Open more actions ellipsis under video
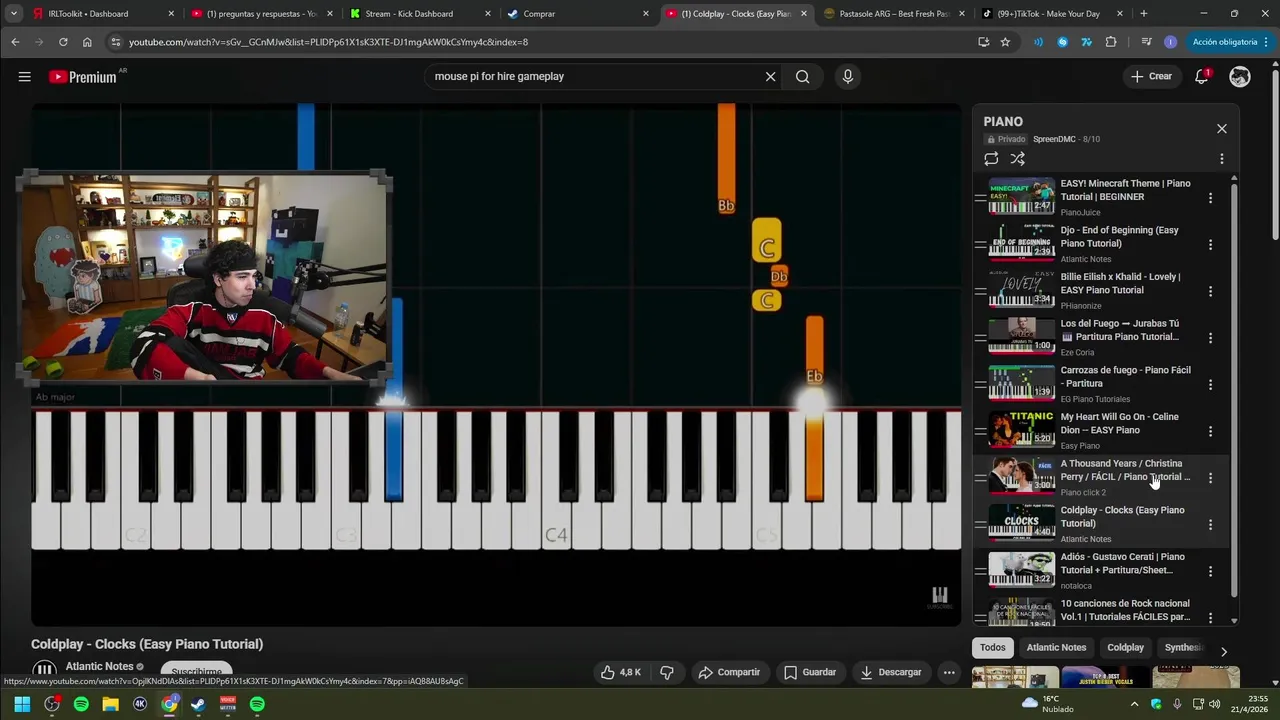Screen dimensions: 1280x720 pos(949,672)
